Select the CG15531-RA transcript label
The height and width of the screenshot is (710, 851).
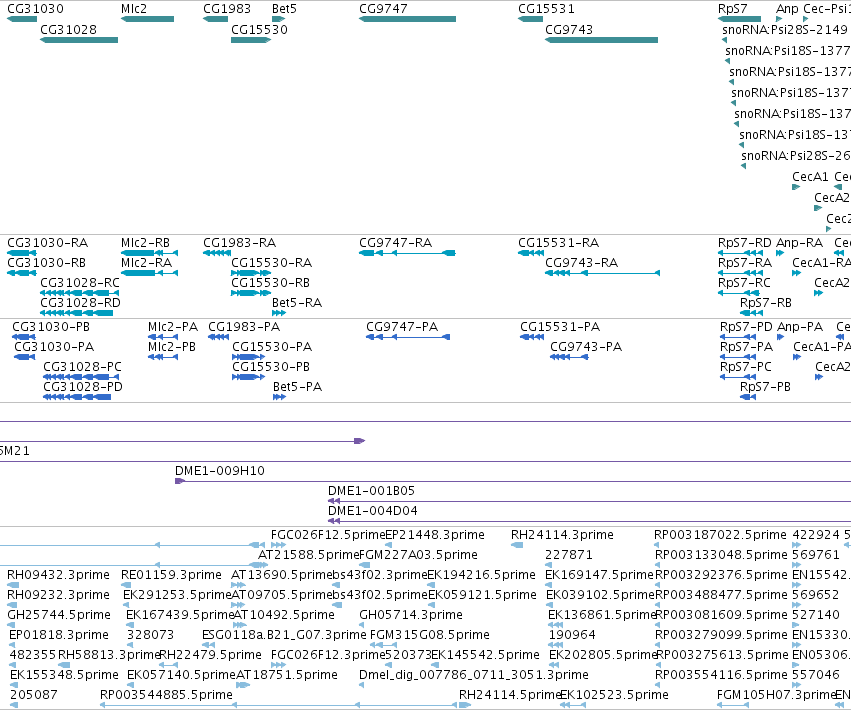(x=558, y=243)
